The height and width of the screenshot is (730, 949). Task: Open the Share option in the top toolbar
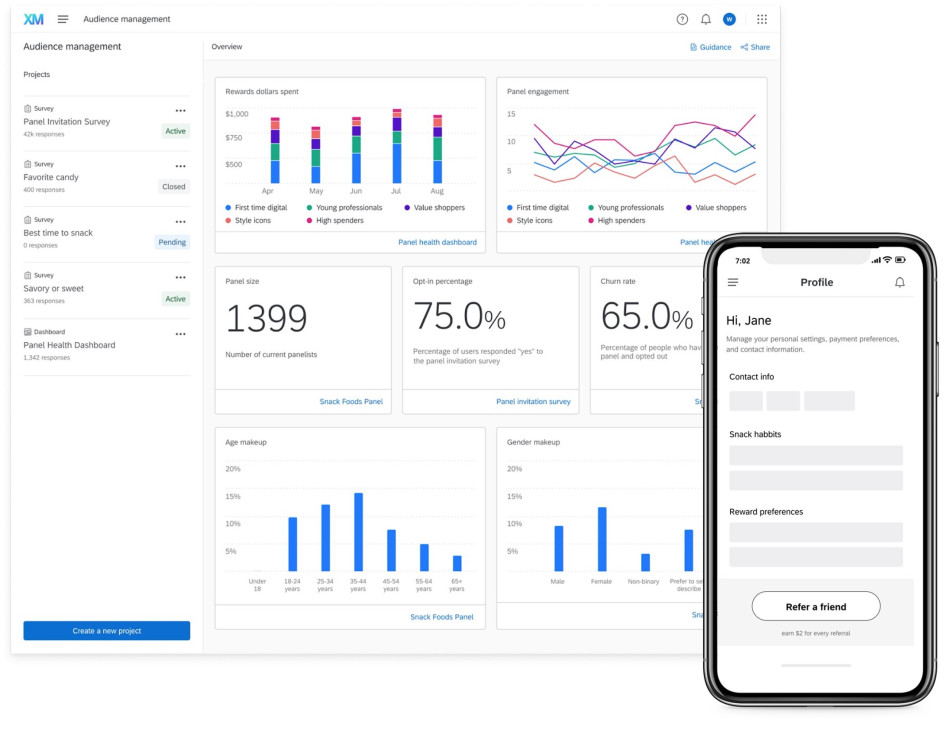[755, 46]
